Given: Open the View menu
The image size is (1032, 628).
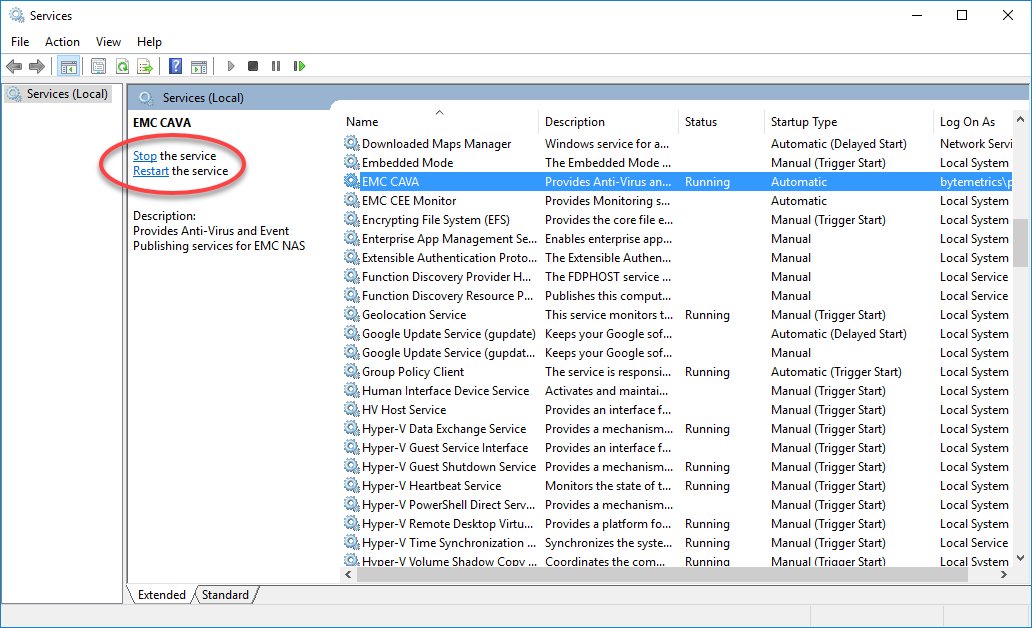Looking at the screenshot, I should click(x=108, y=42).
